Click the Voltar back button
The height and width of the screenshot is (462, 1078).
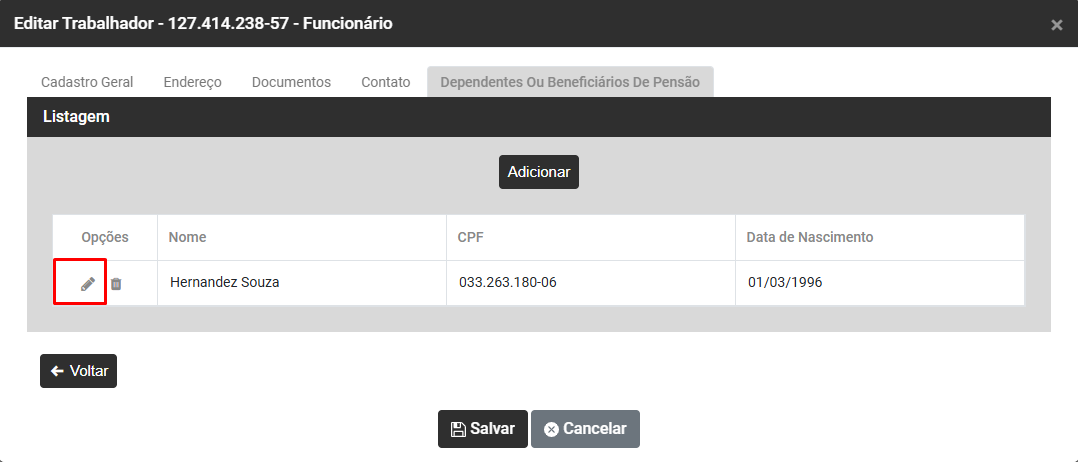pos(79,371)
